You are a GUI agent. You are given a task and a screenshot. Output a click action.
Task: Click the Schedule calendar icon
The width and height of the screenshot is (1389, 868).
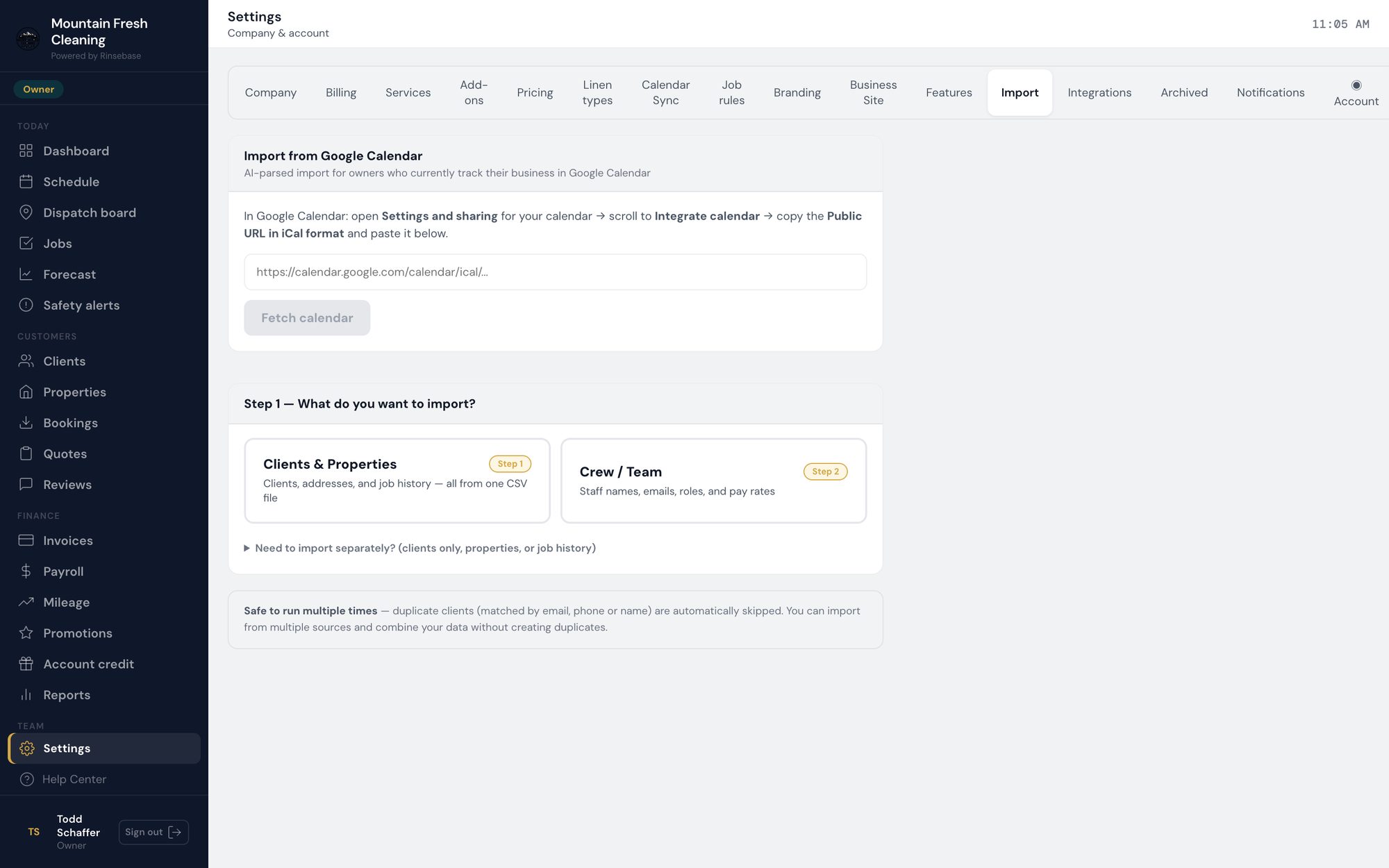click(26, 181)
